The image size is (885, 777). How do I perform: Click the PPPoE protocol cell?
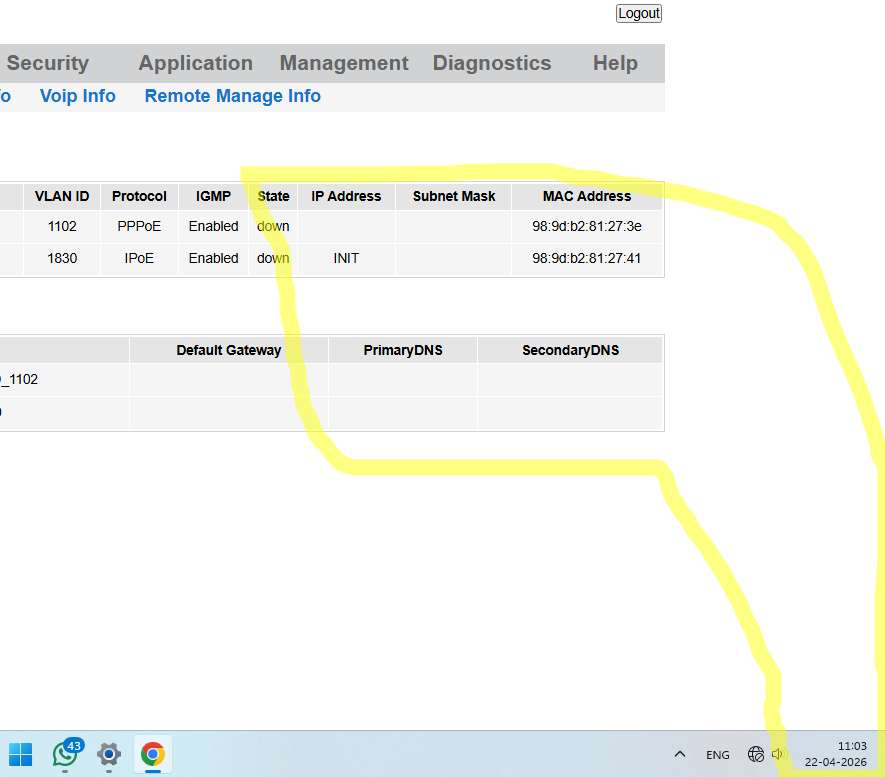(x=139, y=226)
